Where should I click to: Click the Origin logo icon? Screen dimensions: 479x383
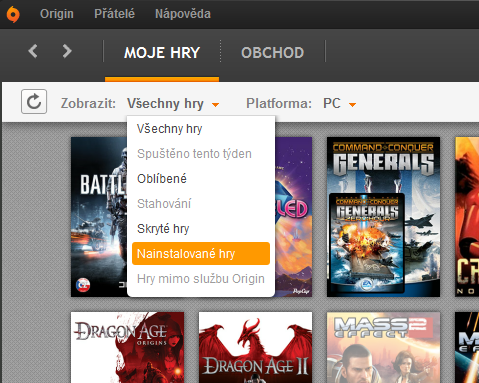13,14
